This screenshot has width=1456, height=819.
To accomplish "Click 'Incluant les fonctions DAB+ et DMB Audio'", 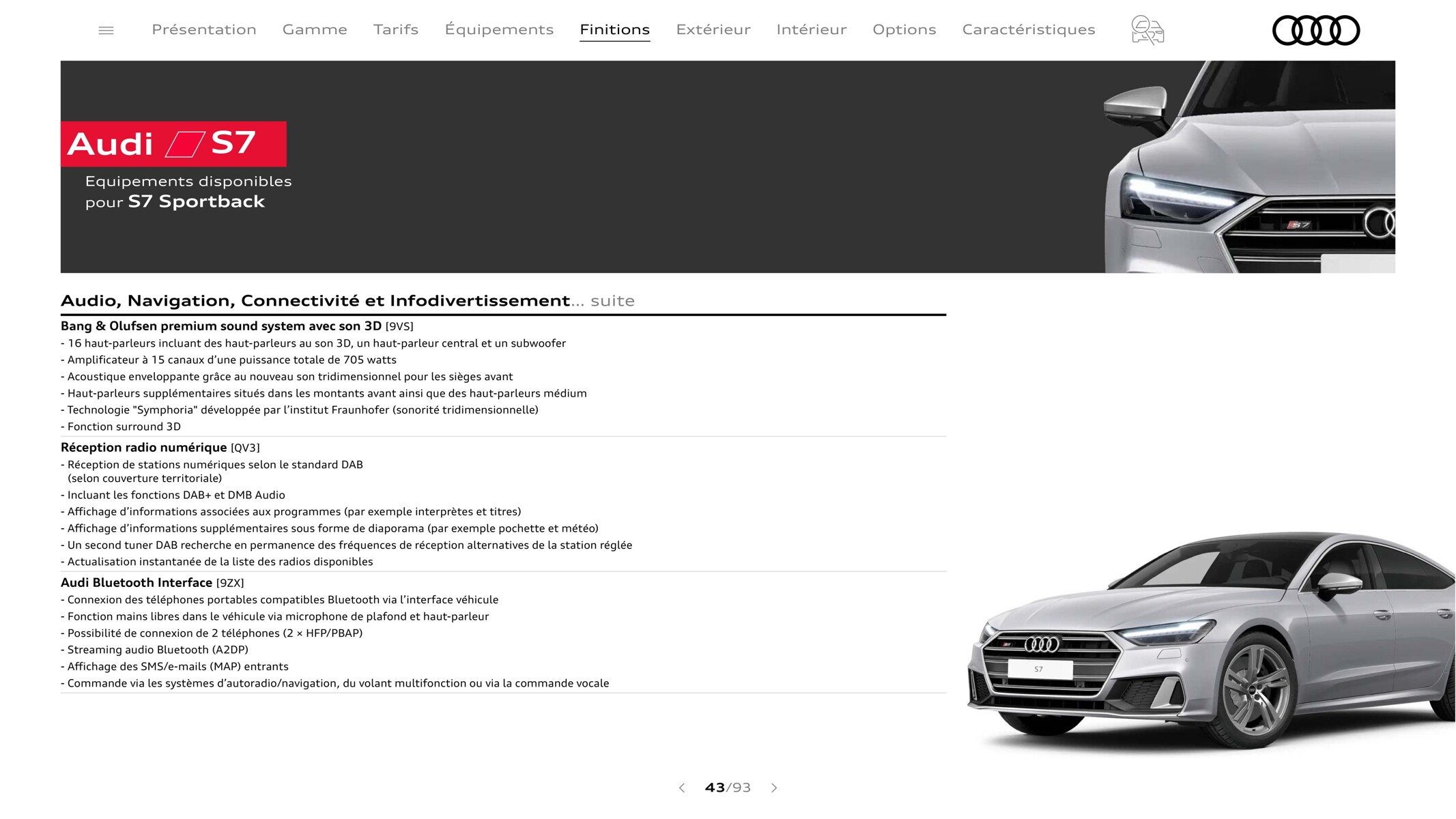I will 173,495.
